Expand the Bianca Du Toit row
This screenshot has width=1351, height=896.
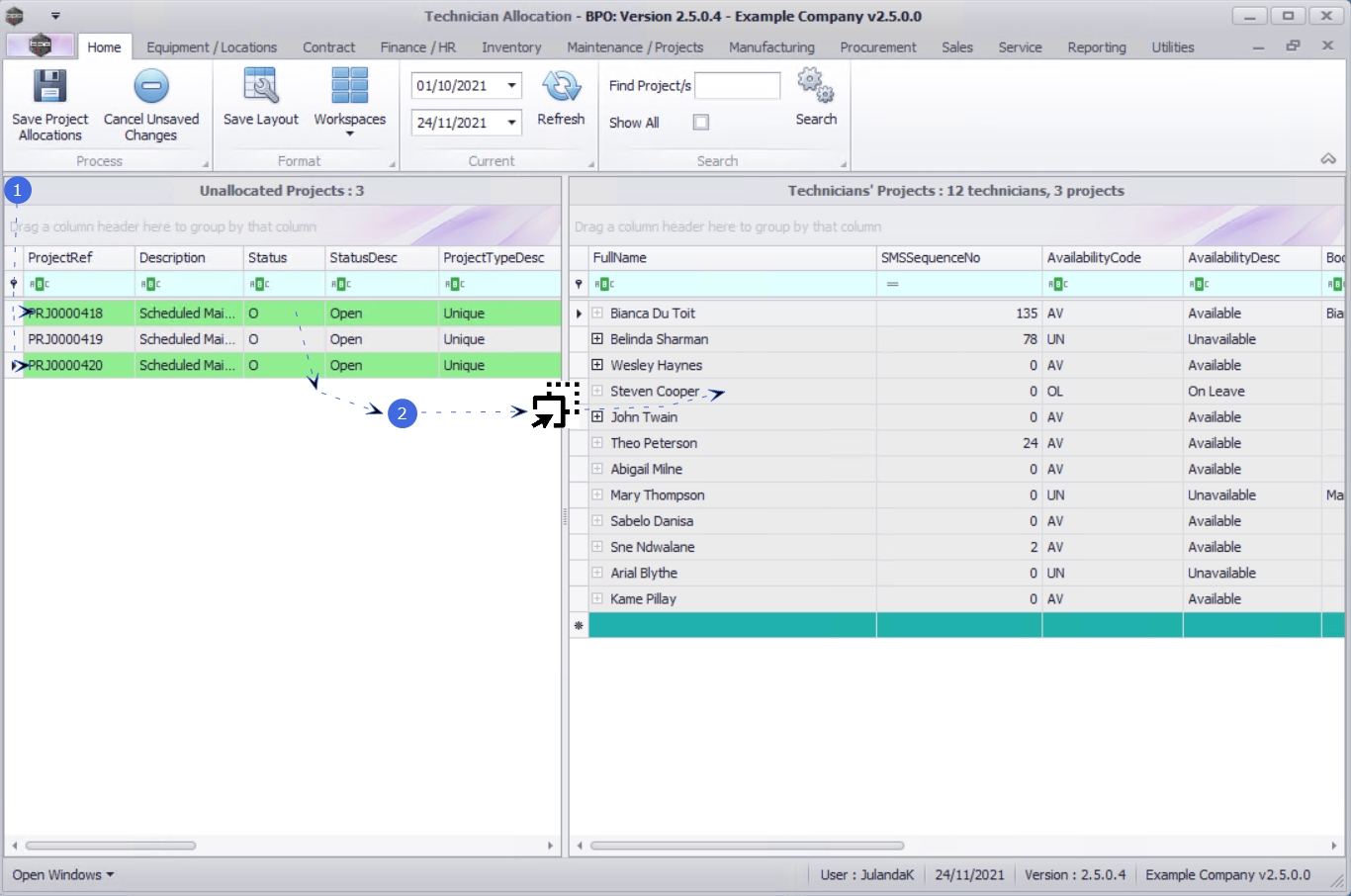click(597, 314)
